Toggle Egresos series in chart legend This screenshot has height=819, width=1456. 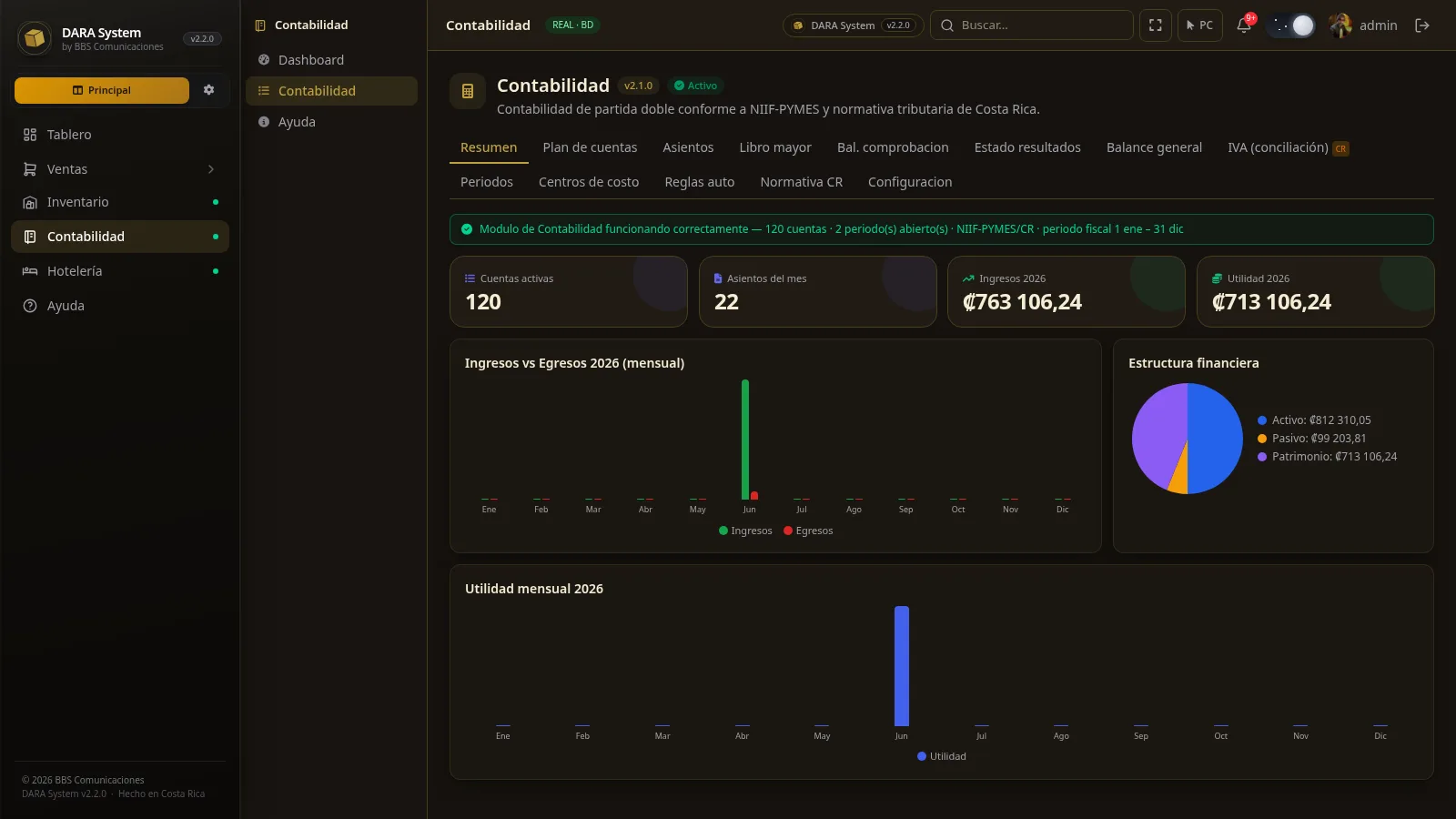(808, 531)
